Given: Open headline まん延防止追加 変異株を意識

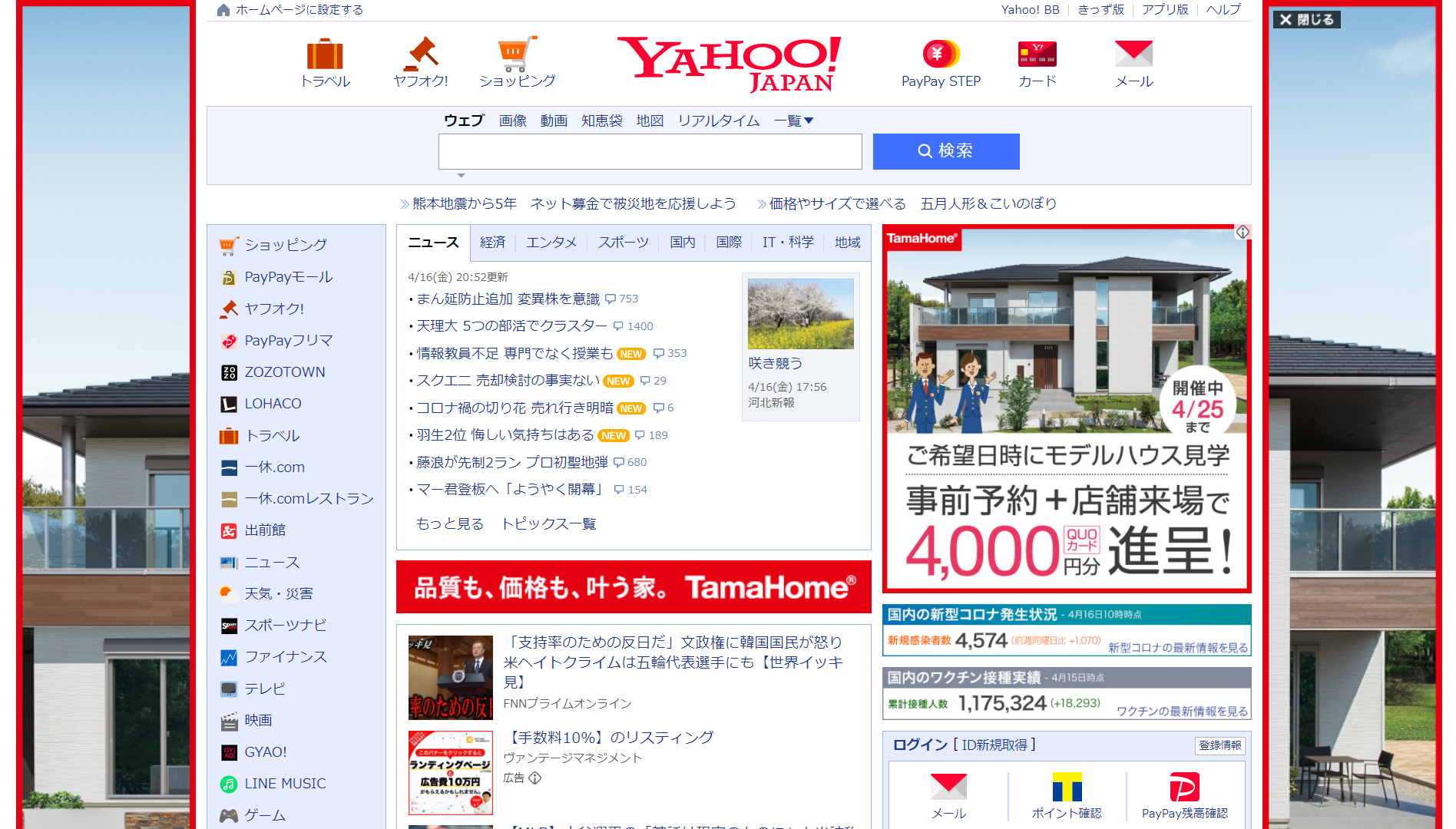Looking at the screenshot, I should coord(508,299).
